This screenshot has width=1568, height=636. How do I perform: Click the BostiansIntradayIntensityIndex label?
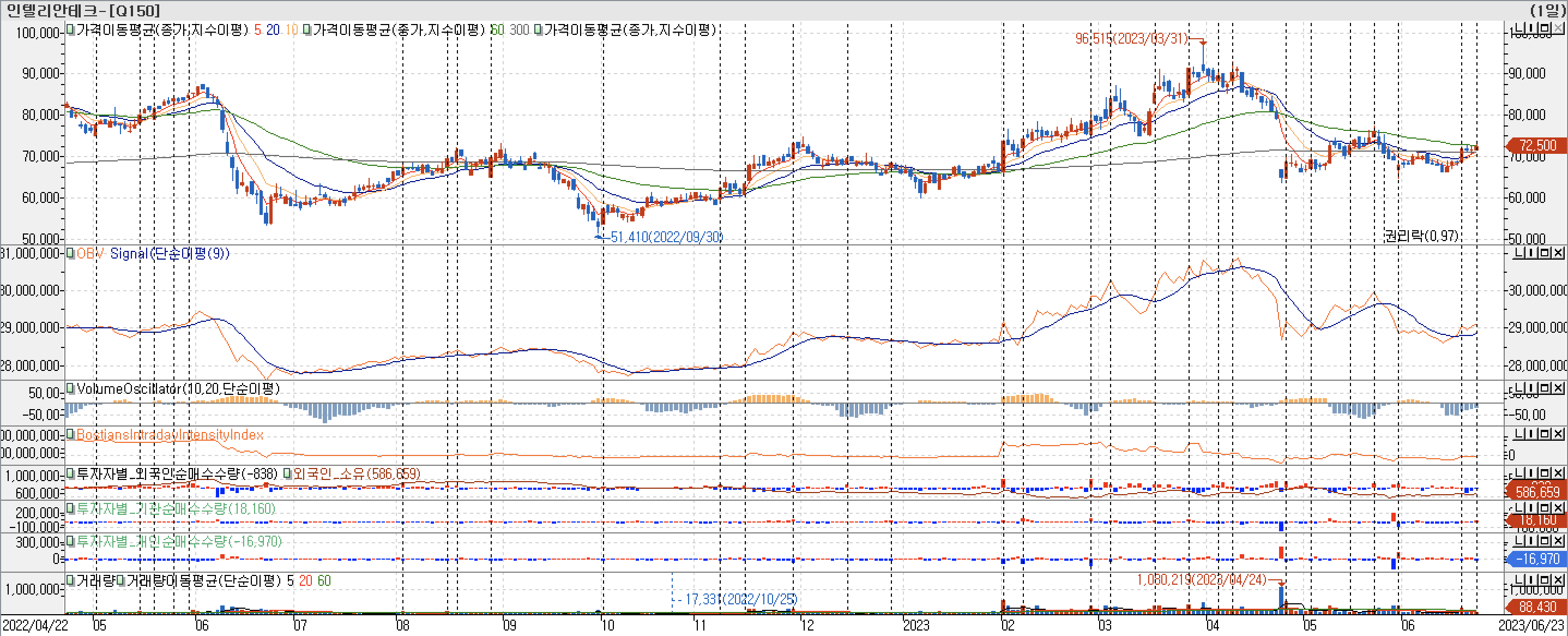170,435
